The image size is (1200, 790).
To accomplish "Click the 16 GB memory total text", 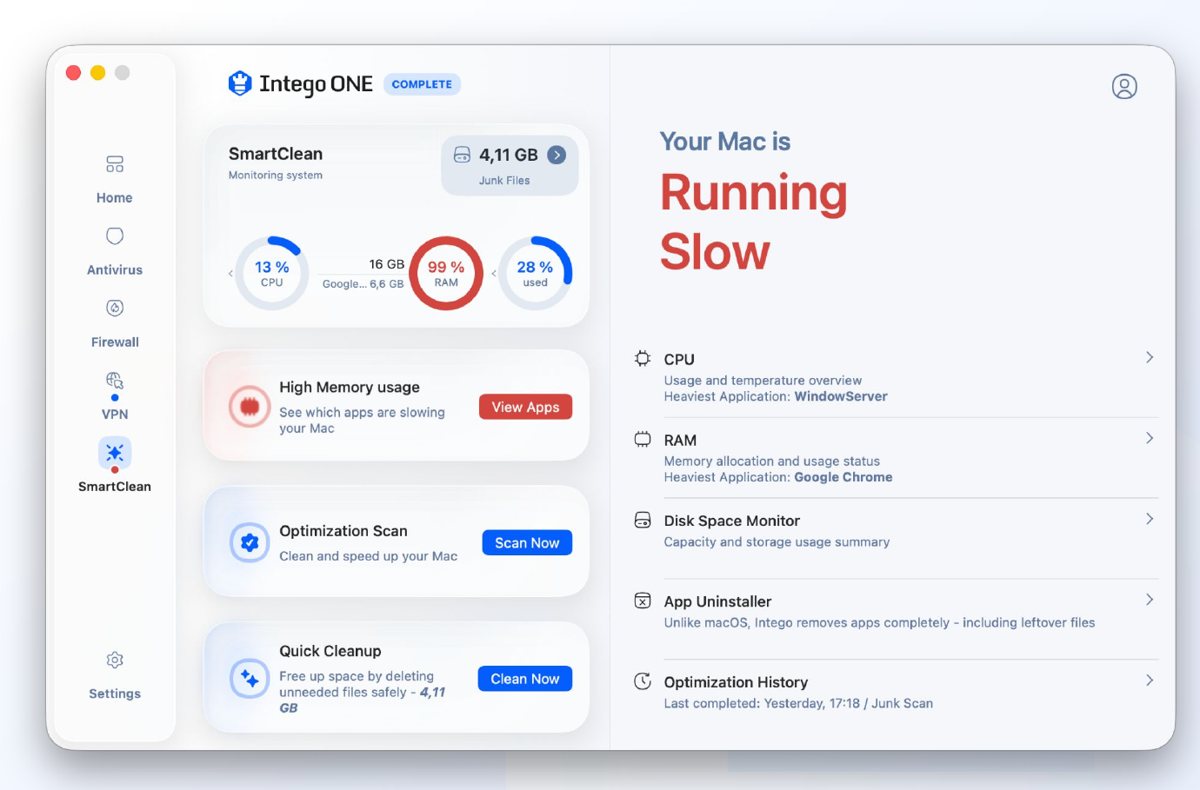I will 386,264.
